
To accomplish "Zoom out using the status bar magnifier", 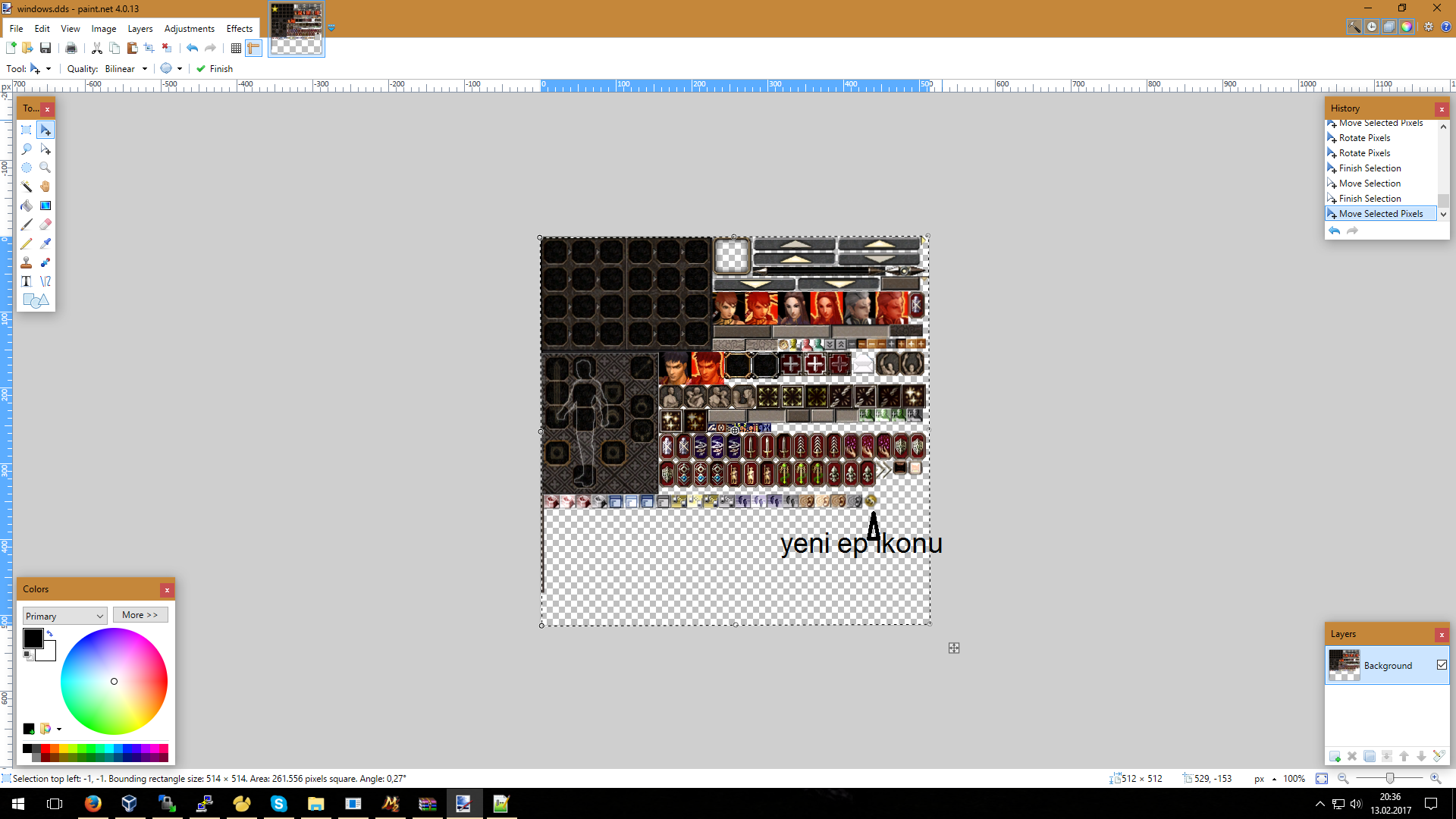I will (x=1343, y=779).
